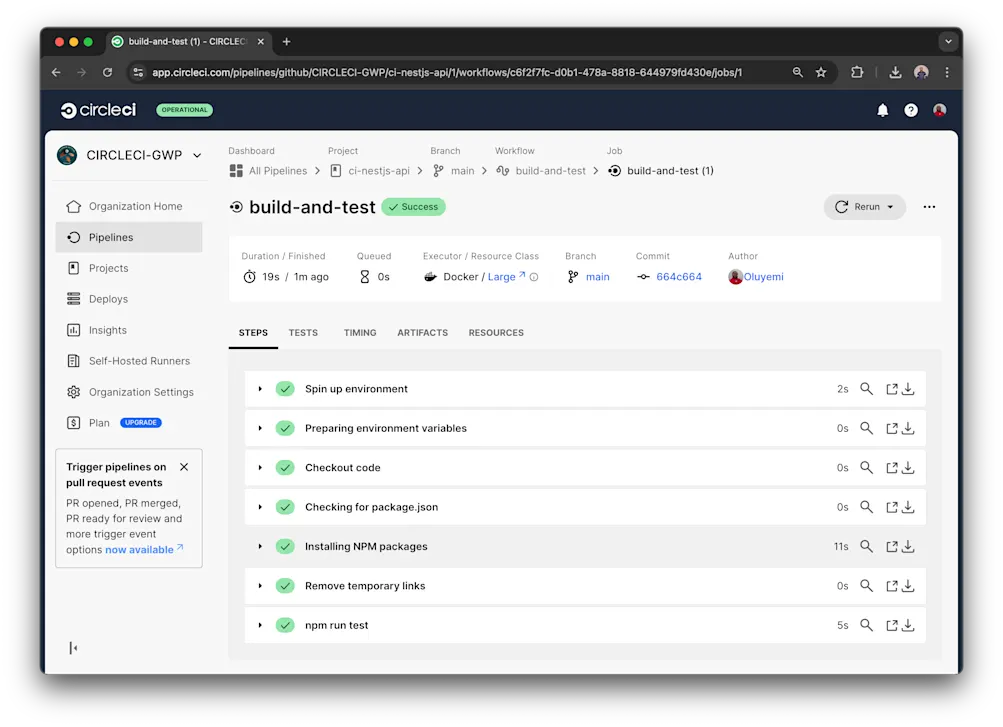Open Projects in the sidebar
Viewport: 1003px width, 727px height.
[x=129, y=268]
